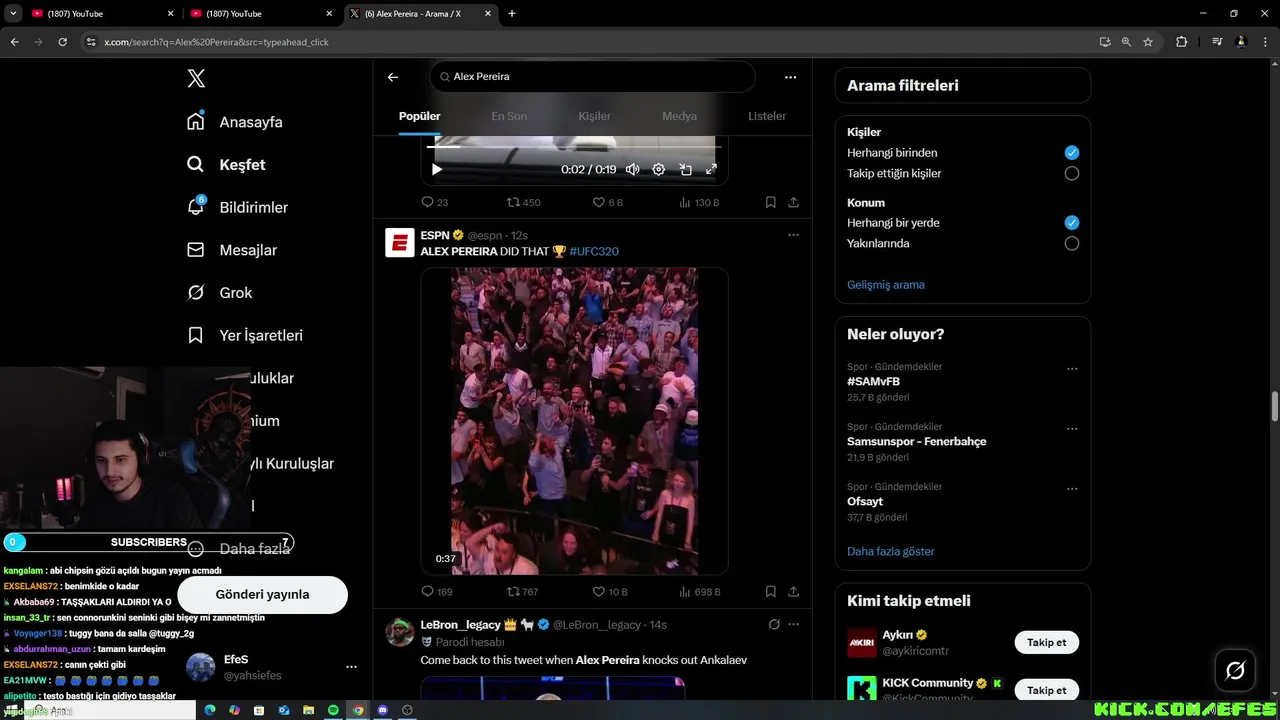The height and width of the screenshot is (720, 1280).
Task: Bookmark the ESPN post
Action: click(771, 592)
